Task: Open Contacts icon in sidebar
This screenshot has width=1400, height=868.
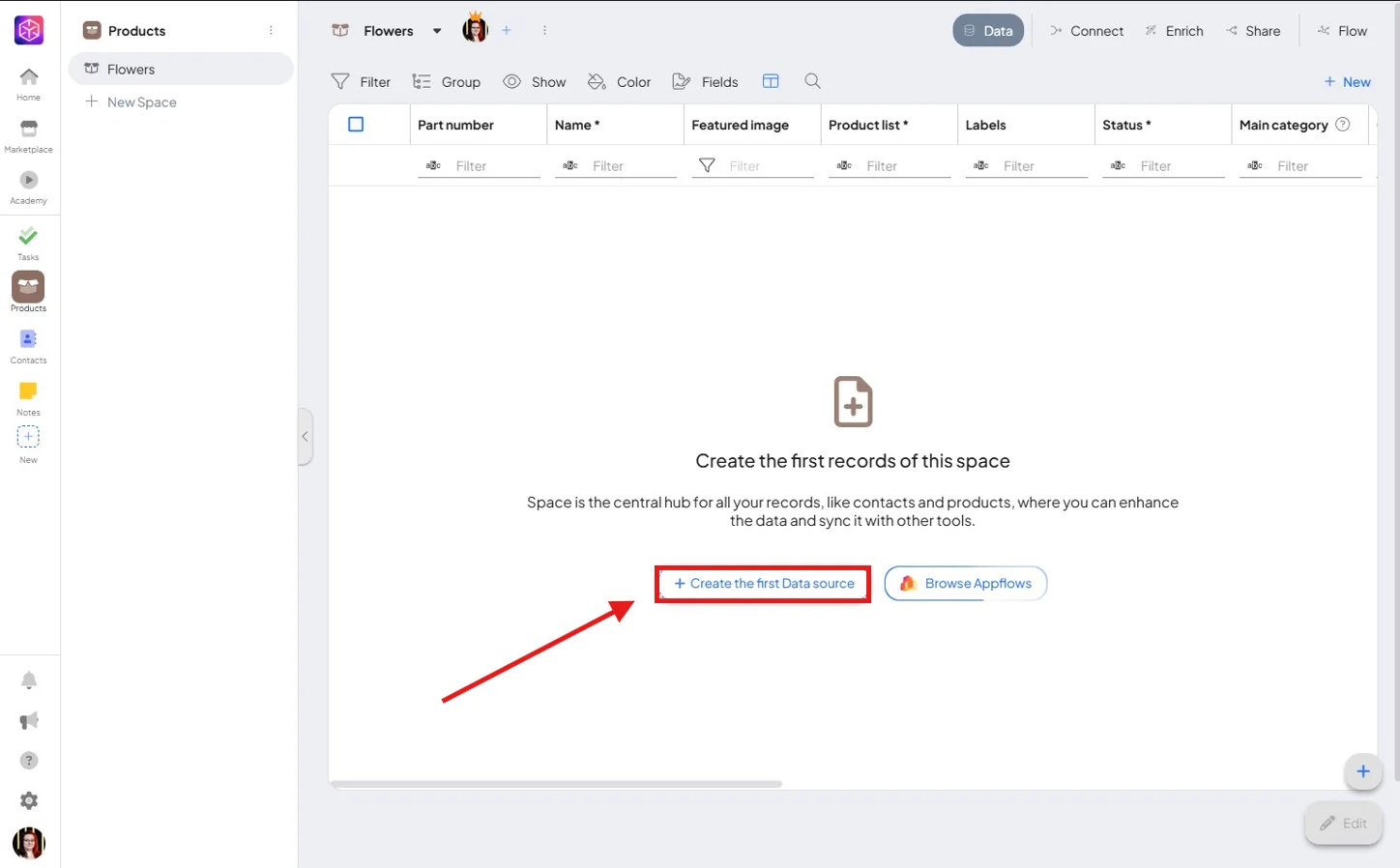Action: (28, 339)
